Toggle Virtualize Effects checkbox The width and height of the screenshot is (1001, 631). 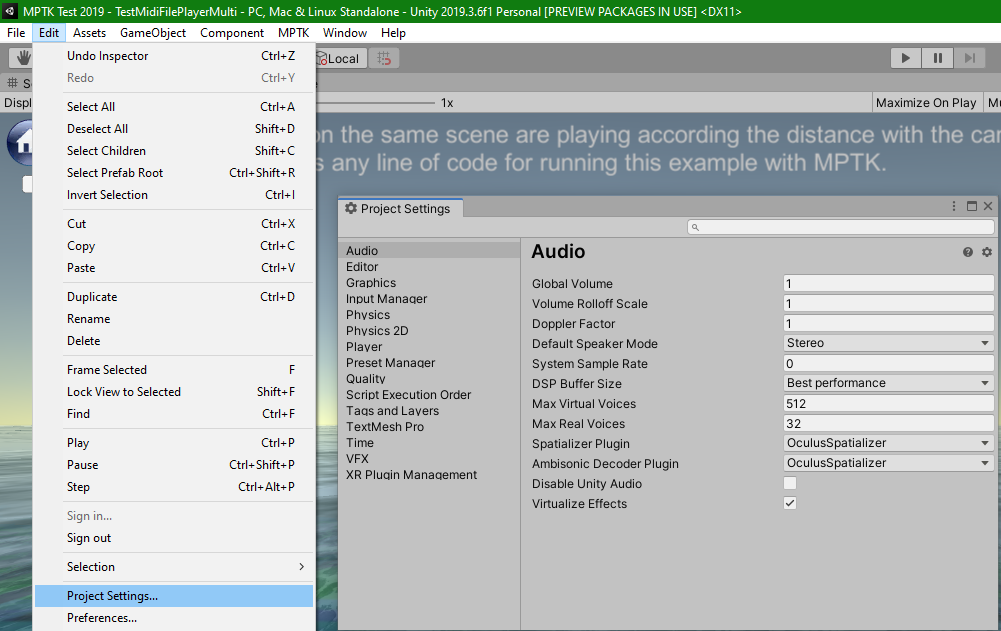pyautogui.click(x=790, y=503)
